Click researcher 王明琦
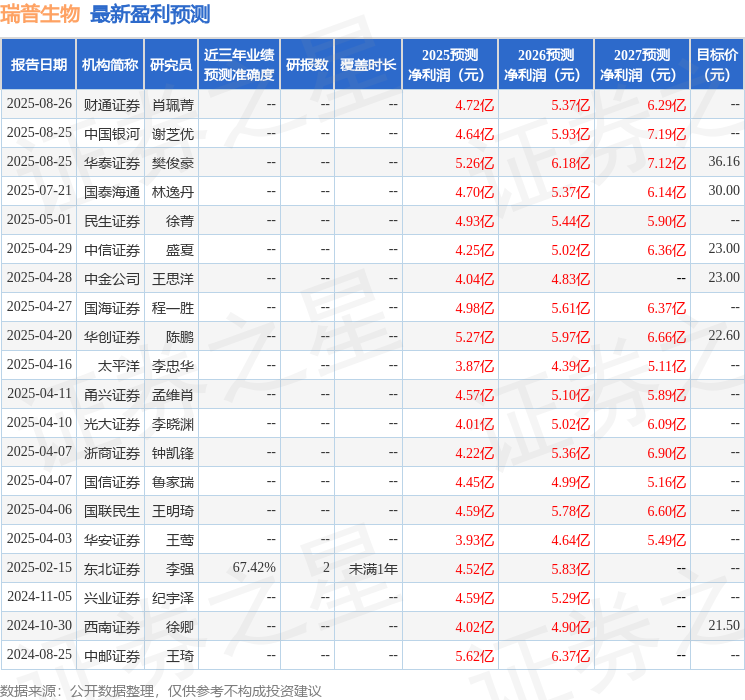The image size is (745, 700). (173, 511)
